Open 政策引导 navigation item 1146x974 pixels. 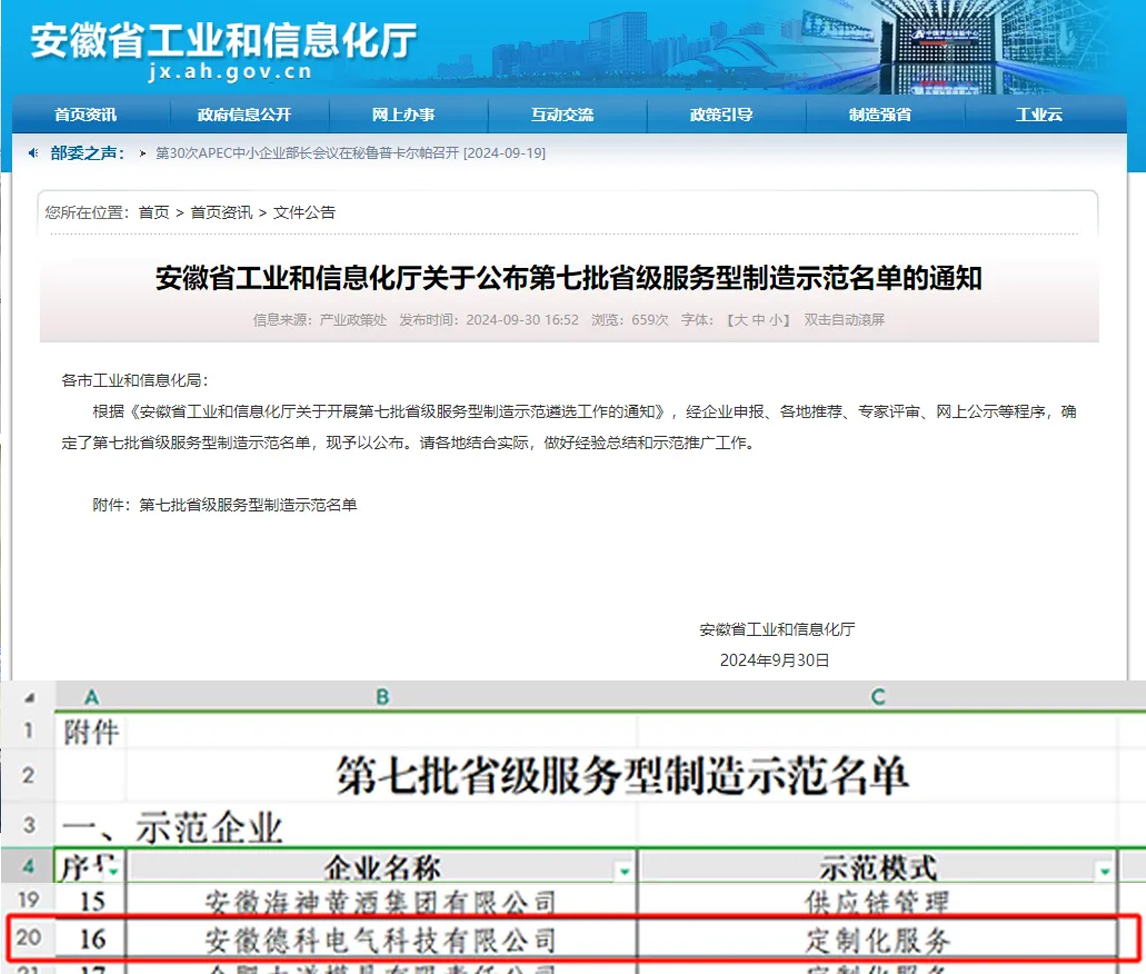[x=721, y=115]
